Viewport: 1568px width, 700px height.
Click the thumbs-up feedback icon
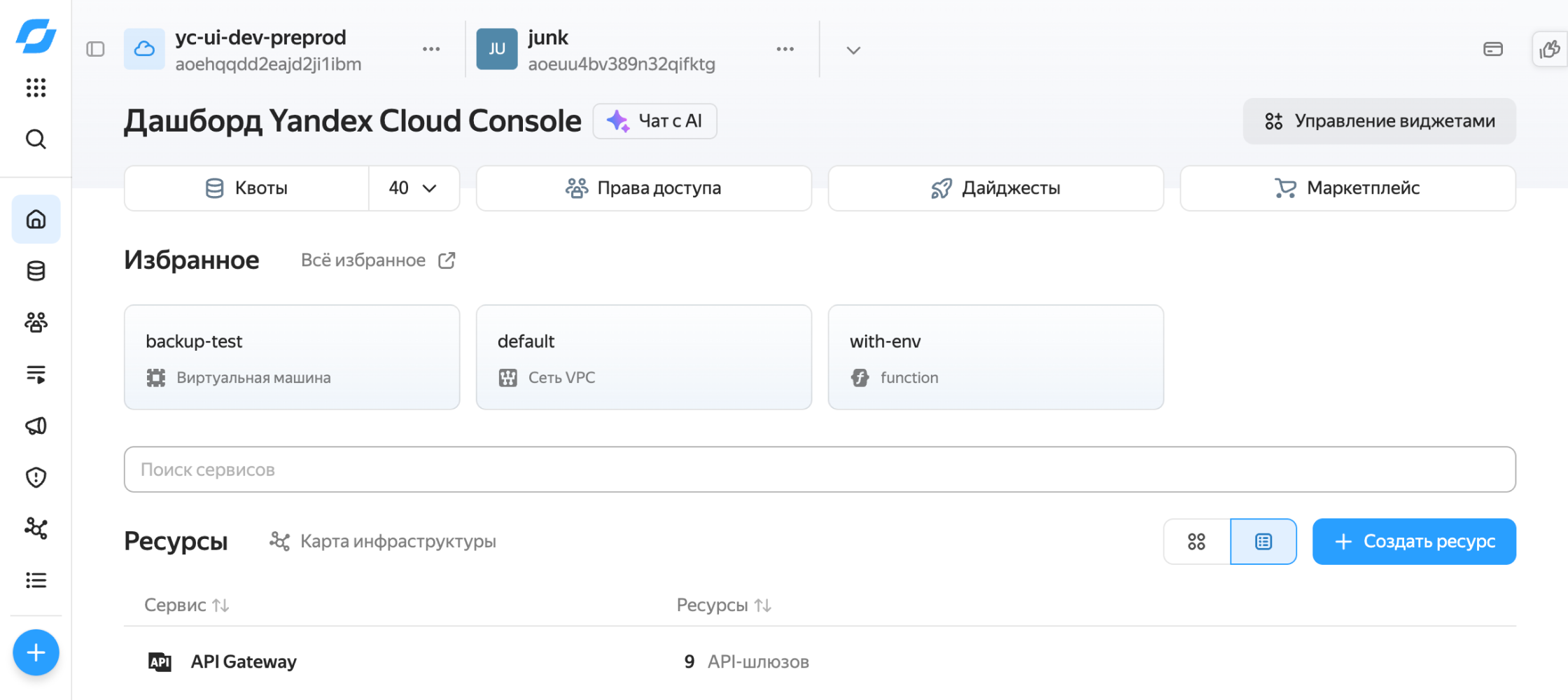pos(1550,49)
